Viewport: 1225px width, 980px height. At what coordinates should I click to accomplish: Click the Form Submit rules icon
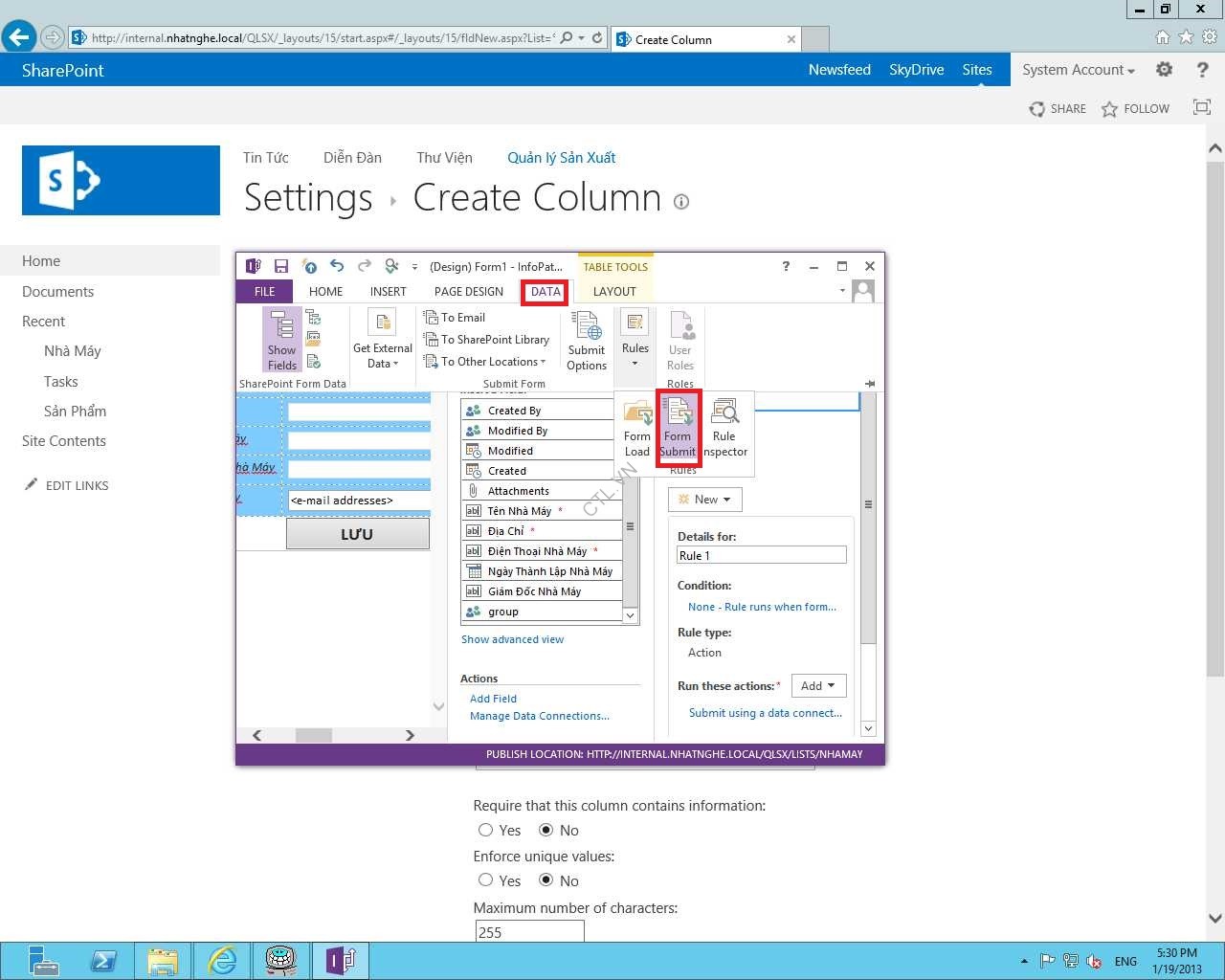(x=678, y=428)
